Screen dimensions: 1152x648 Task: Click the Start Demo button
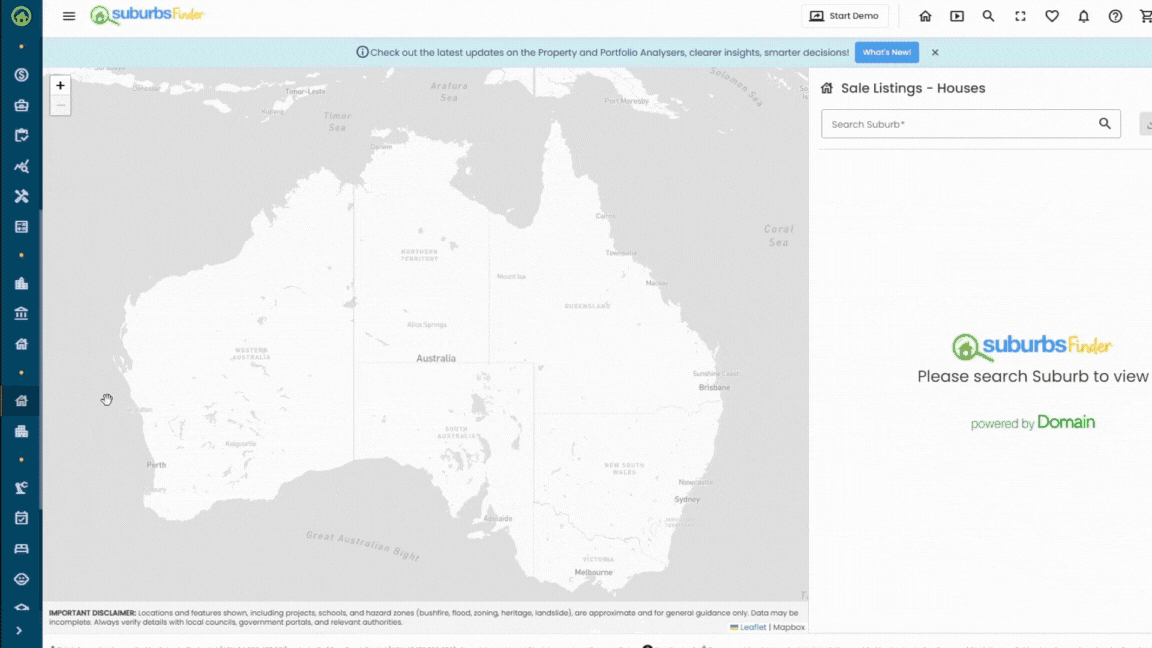coord(845,16)
